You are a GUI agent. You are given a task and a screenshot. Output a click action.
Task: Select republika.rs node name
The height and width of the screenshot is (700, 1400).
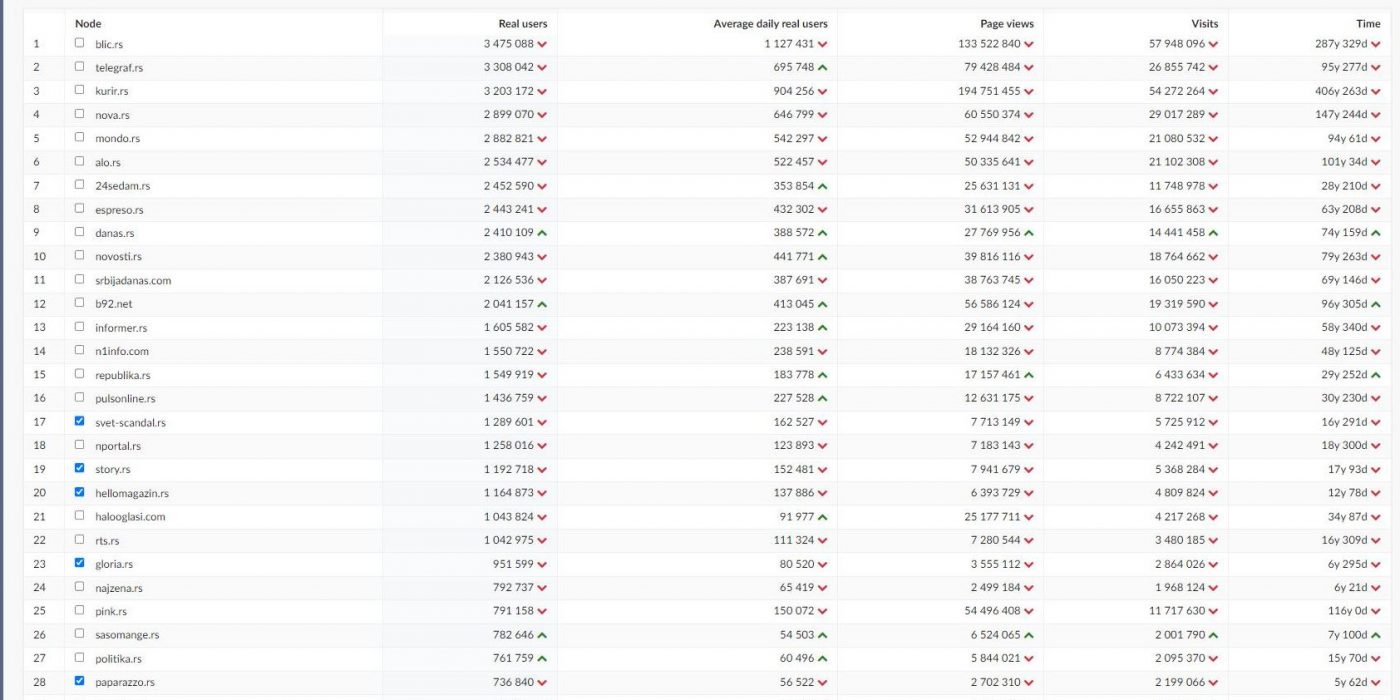[122, 375]
